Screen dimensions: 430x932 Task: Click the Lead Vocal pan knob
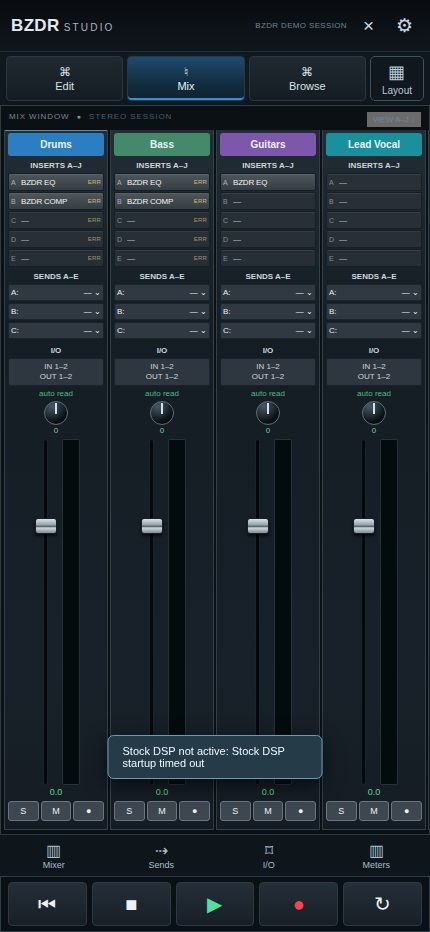(x=374, y=413)
